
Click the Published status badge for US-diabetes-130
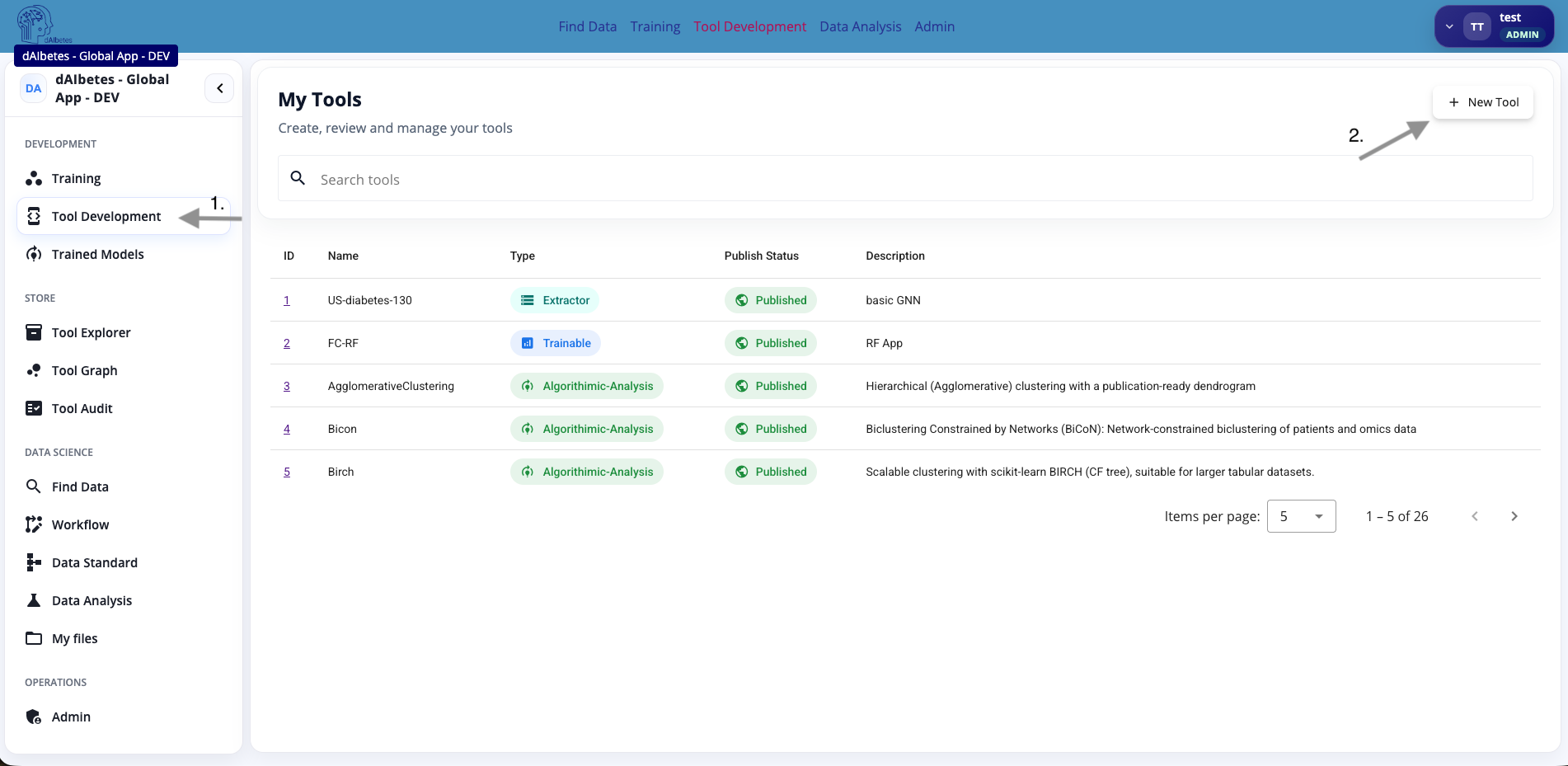click(x=771, y=300)
